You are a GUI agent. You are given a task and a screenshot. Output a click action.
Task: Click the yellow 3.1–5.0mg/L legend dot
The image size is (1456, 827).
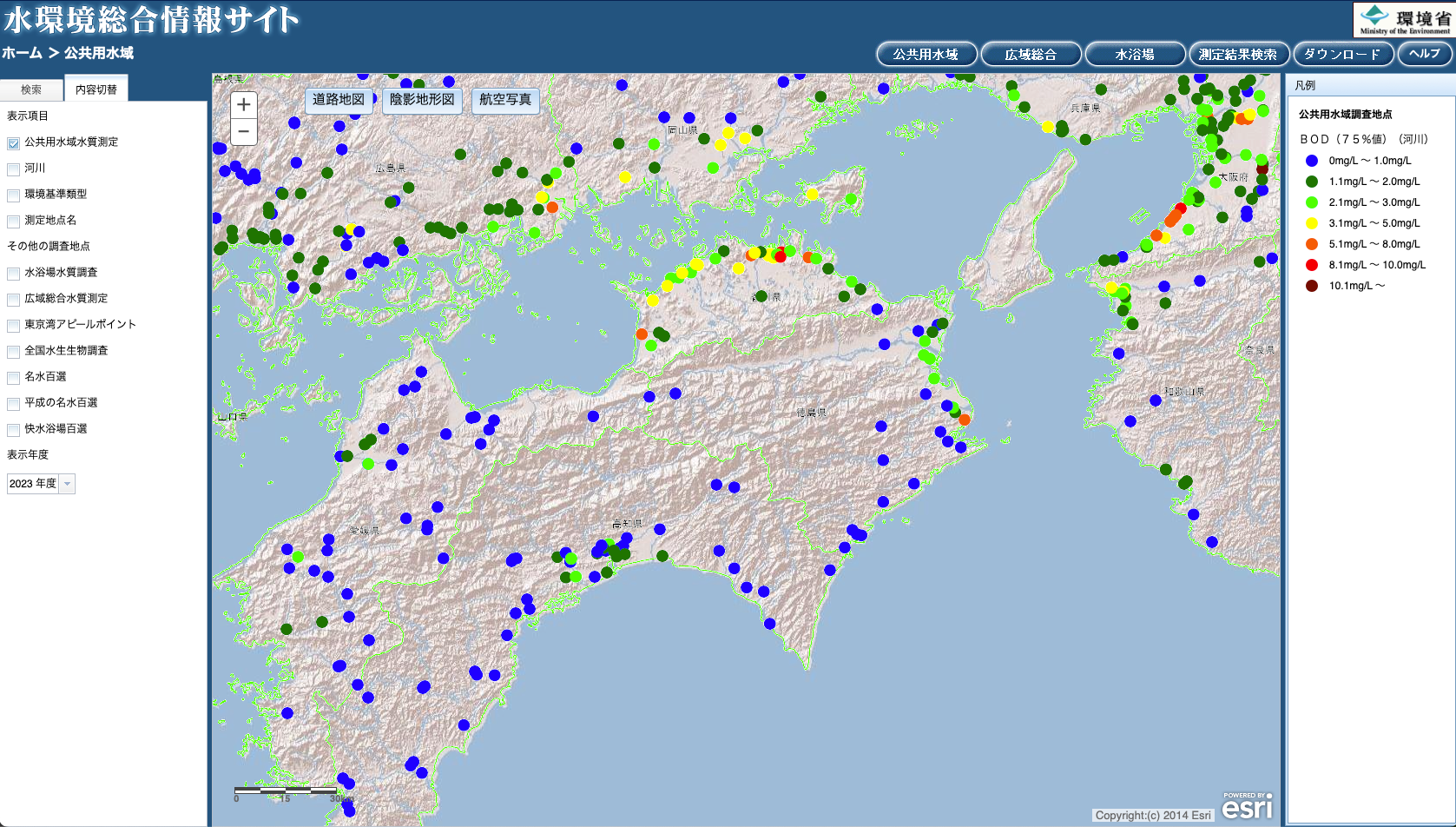pos(1311,223)
